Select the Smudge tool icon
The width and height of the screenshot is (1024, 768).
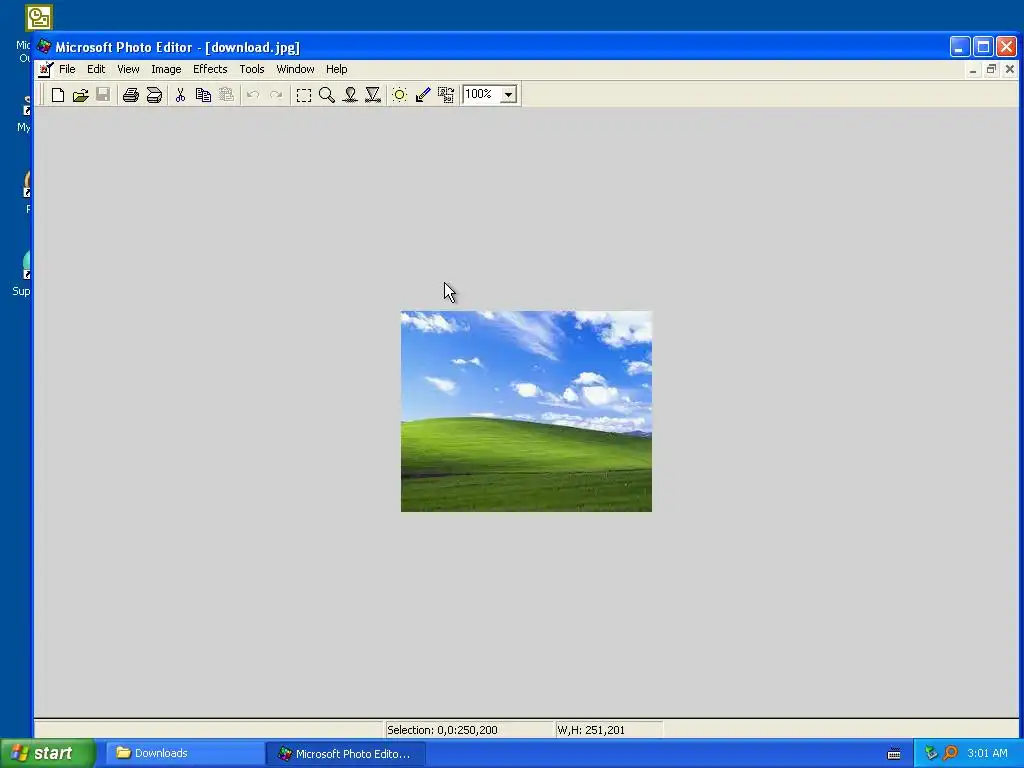coord(350,95)
